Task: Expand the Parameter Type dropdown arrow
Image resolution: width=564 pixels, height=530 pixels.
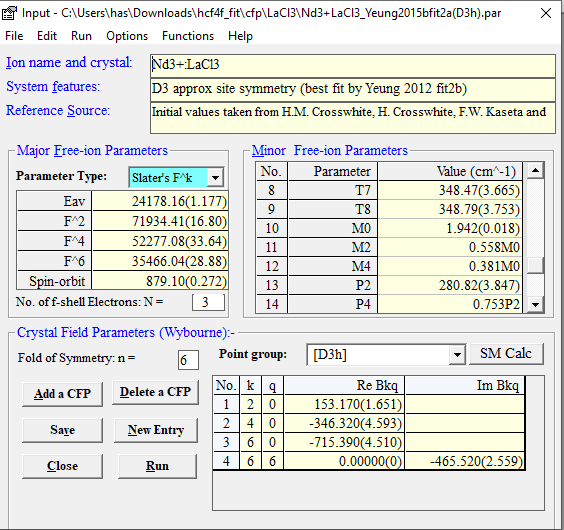Action: click(215, 177)
